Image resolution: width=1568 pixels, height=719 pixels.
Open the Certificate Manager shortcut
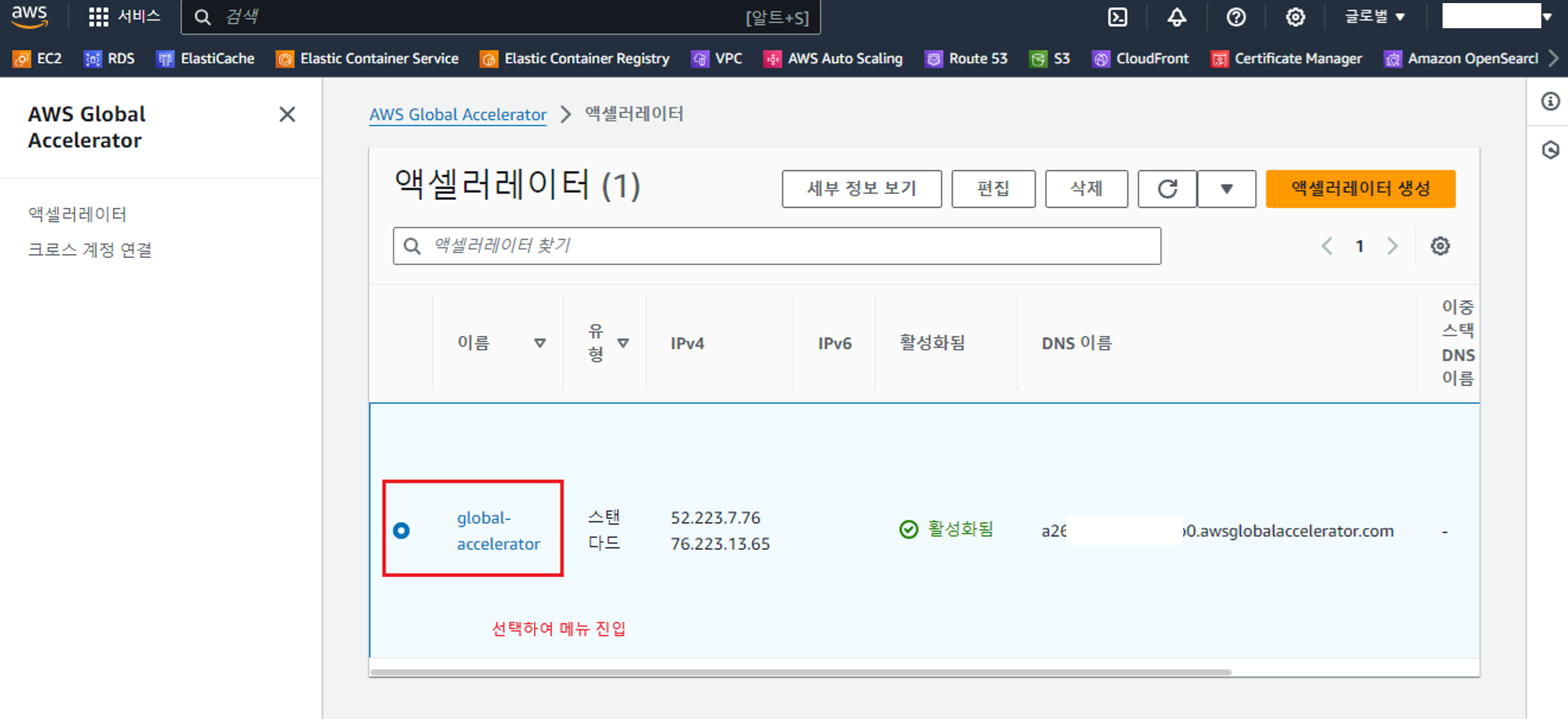pyautogui.click(x=1286, y=59)
